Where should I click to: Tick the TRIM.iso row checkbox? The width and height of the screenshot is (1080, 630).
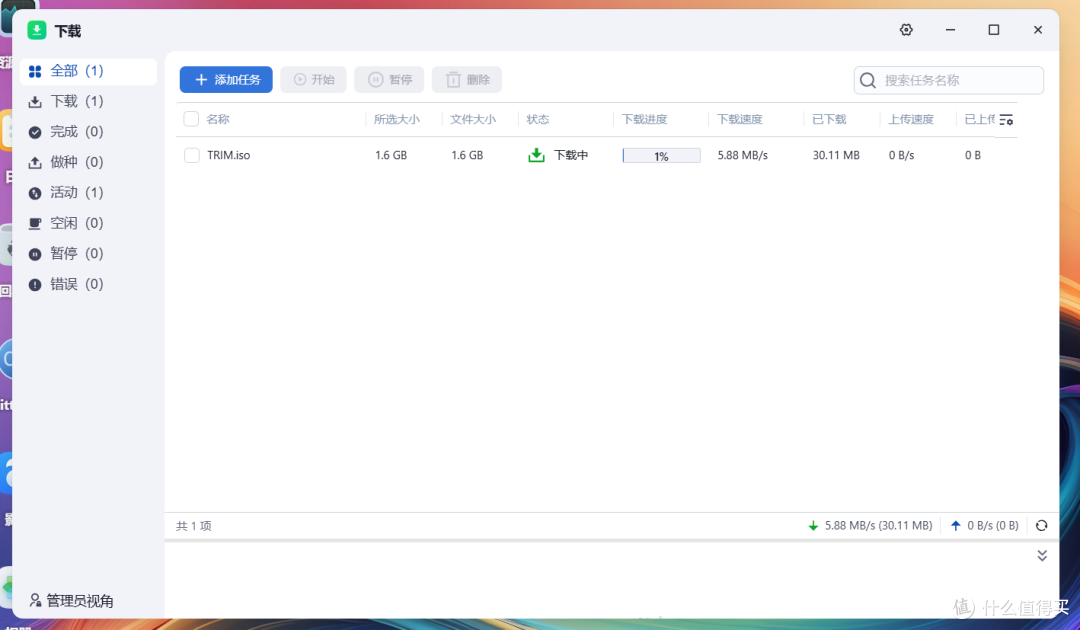pos(192,155)
